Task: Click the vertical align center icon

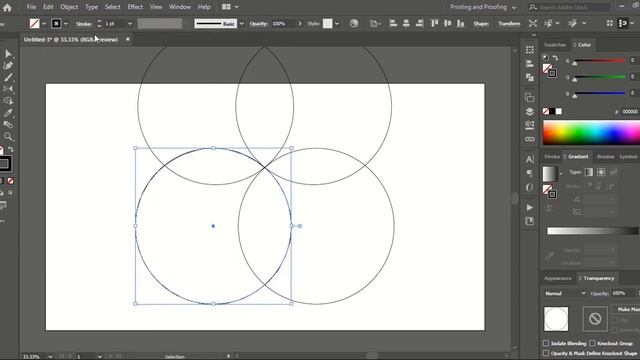Action: click(x=448, y=23)
